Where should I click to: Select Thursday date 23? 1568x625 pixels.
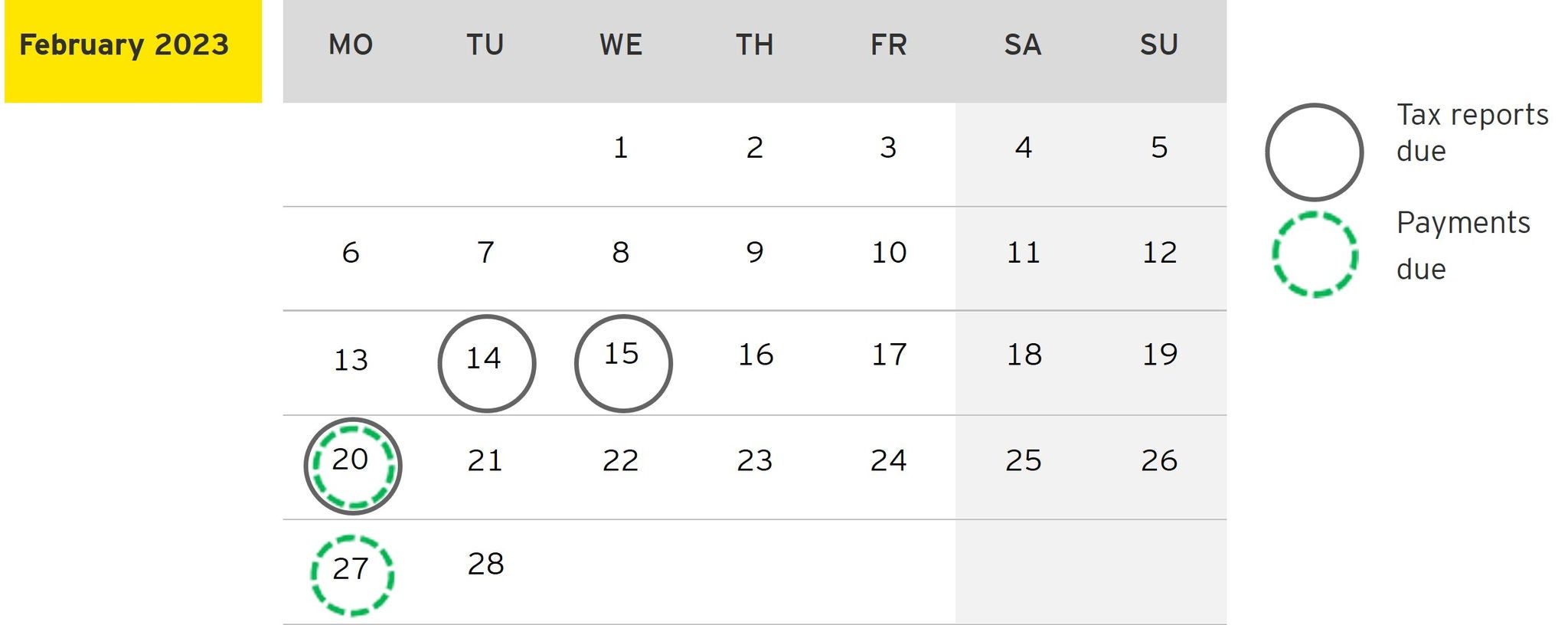click(x=755, y=460)
